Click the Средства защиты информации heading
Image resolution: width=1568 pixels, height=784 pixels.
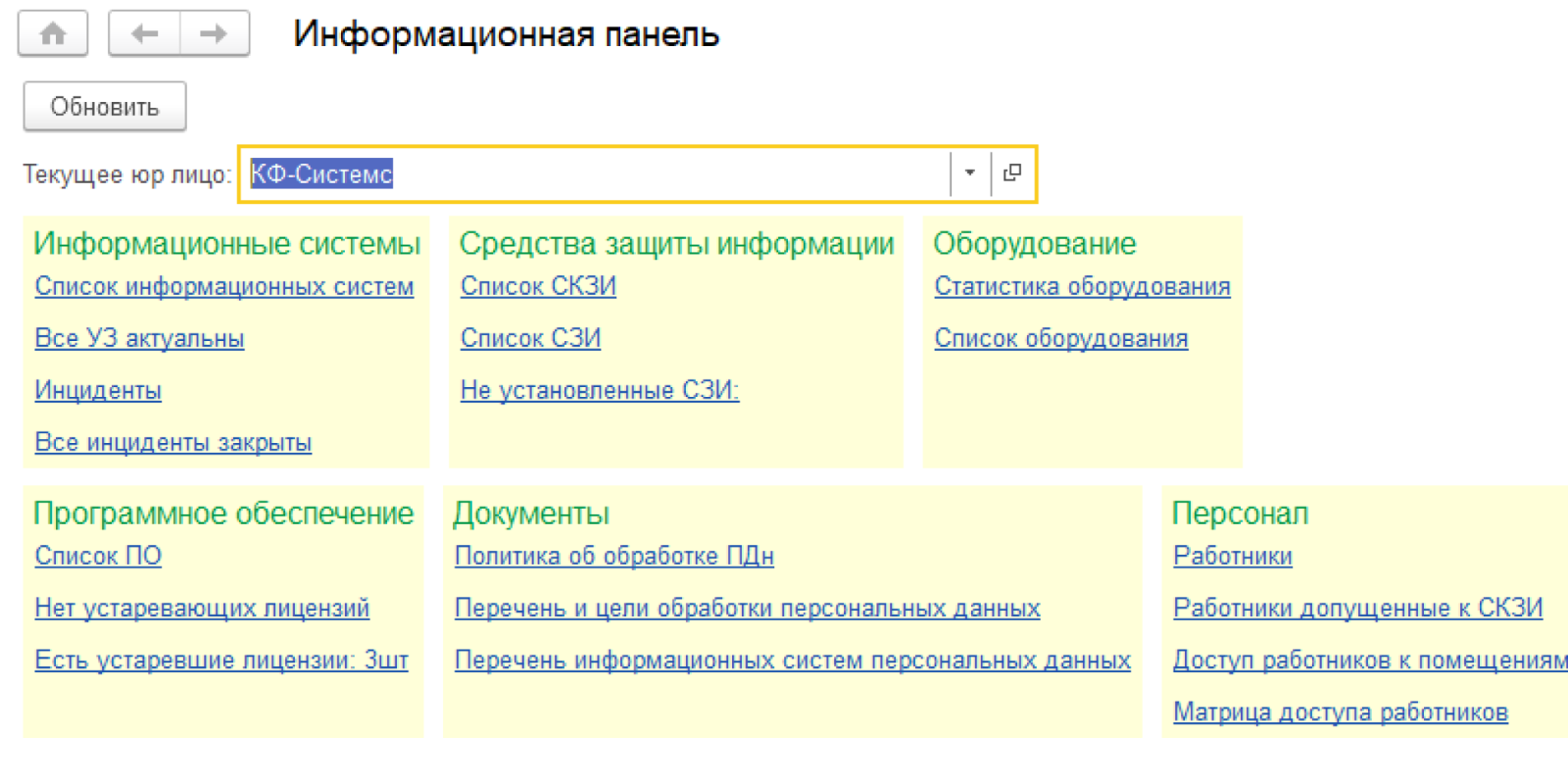pyautogui.click(x=677, y=243)
